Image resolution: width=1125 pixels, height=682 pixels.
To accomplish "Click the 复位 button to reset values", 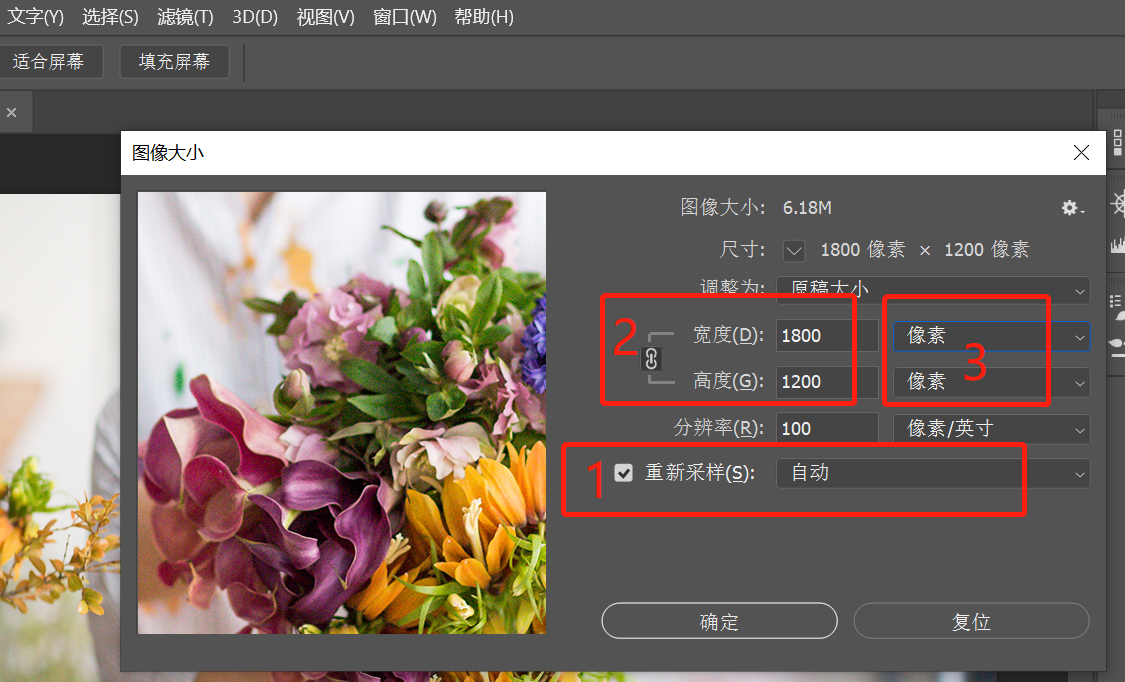I will coord(970,620).
